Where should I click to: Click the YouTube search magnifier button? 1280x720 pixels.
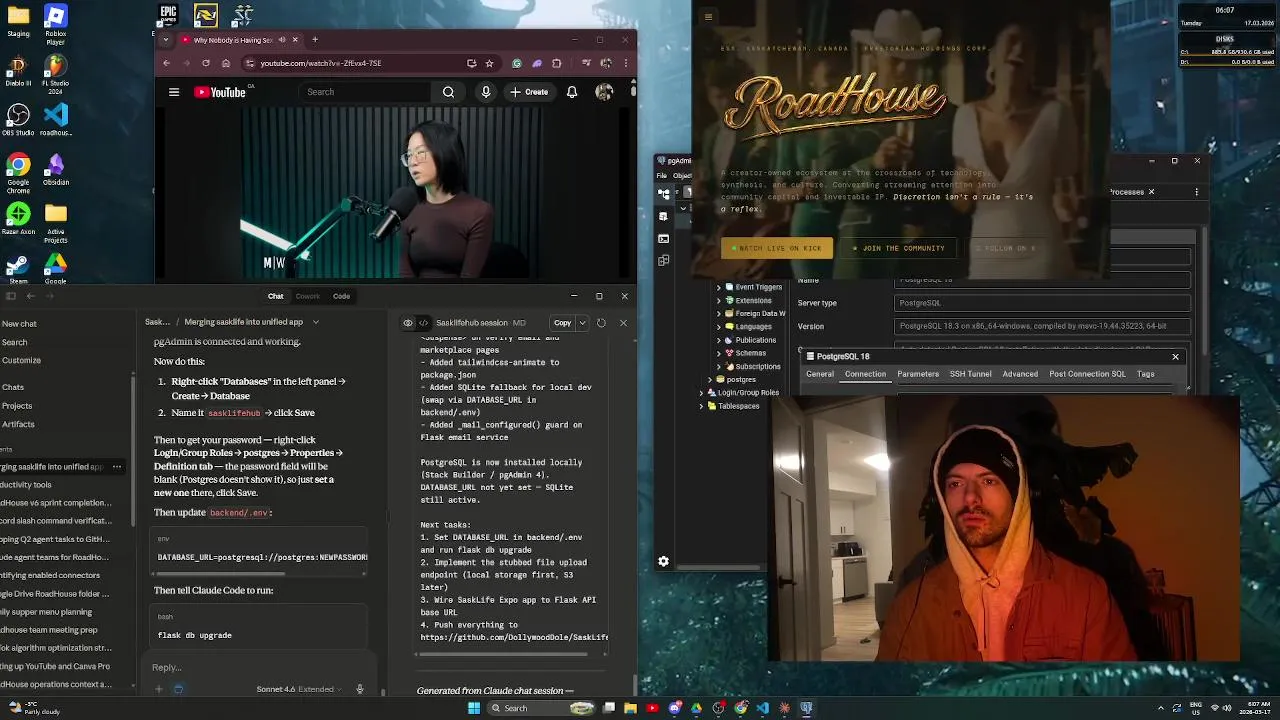coord(448,92)
